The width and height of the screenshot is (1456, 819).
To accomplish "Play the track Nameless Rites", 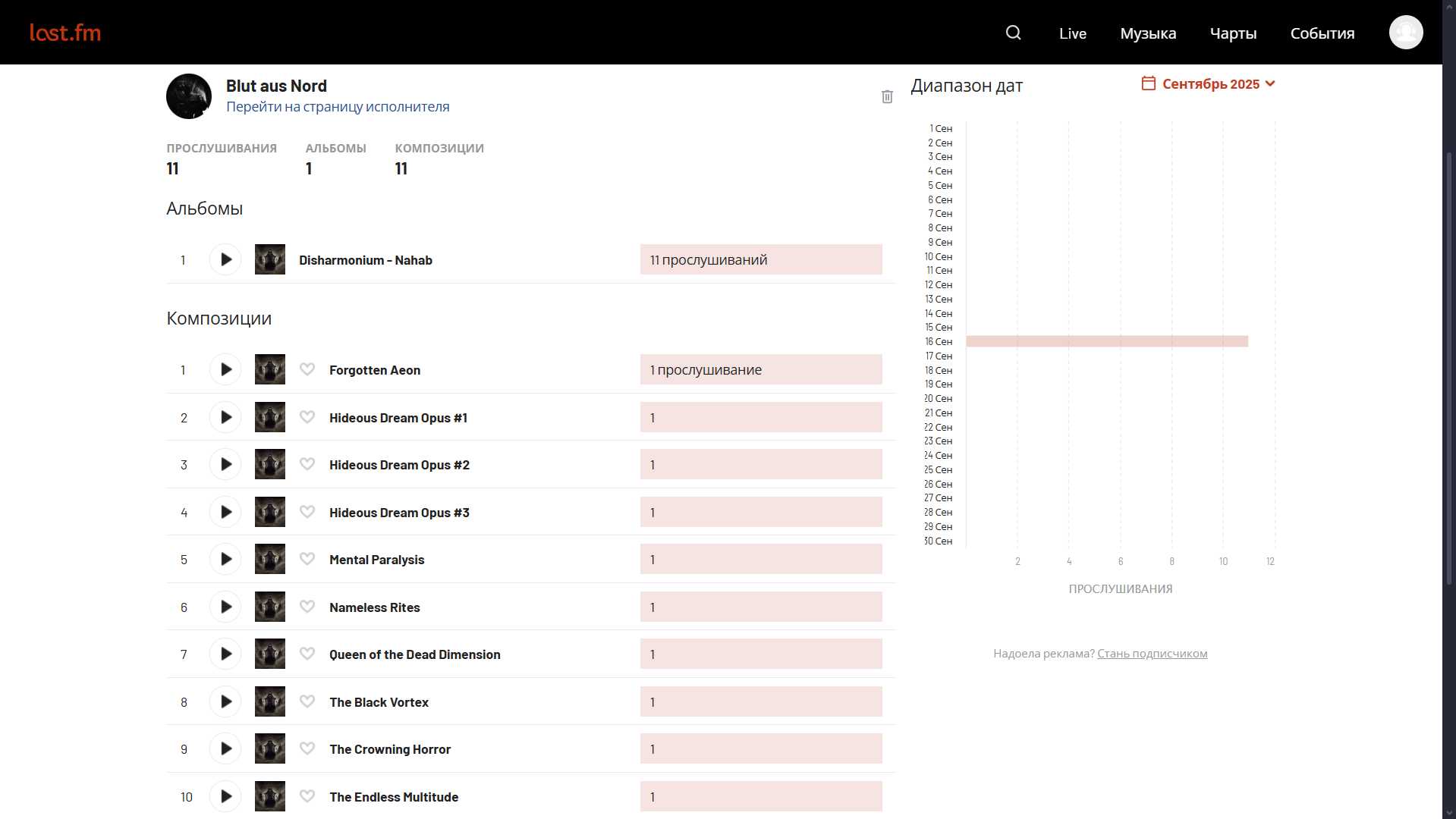I will pos(225,607).
